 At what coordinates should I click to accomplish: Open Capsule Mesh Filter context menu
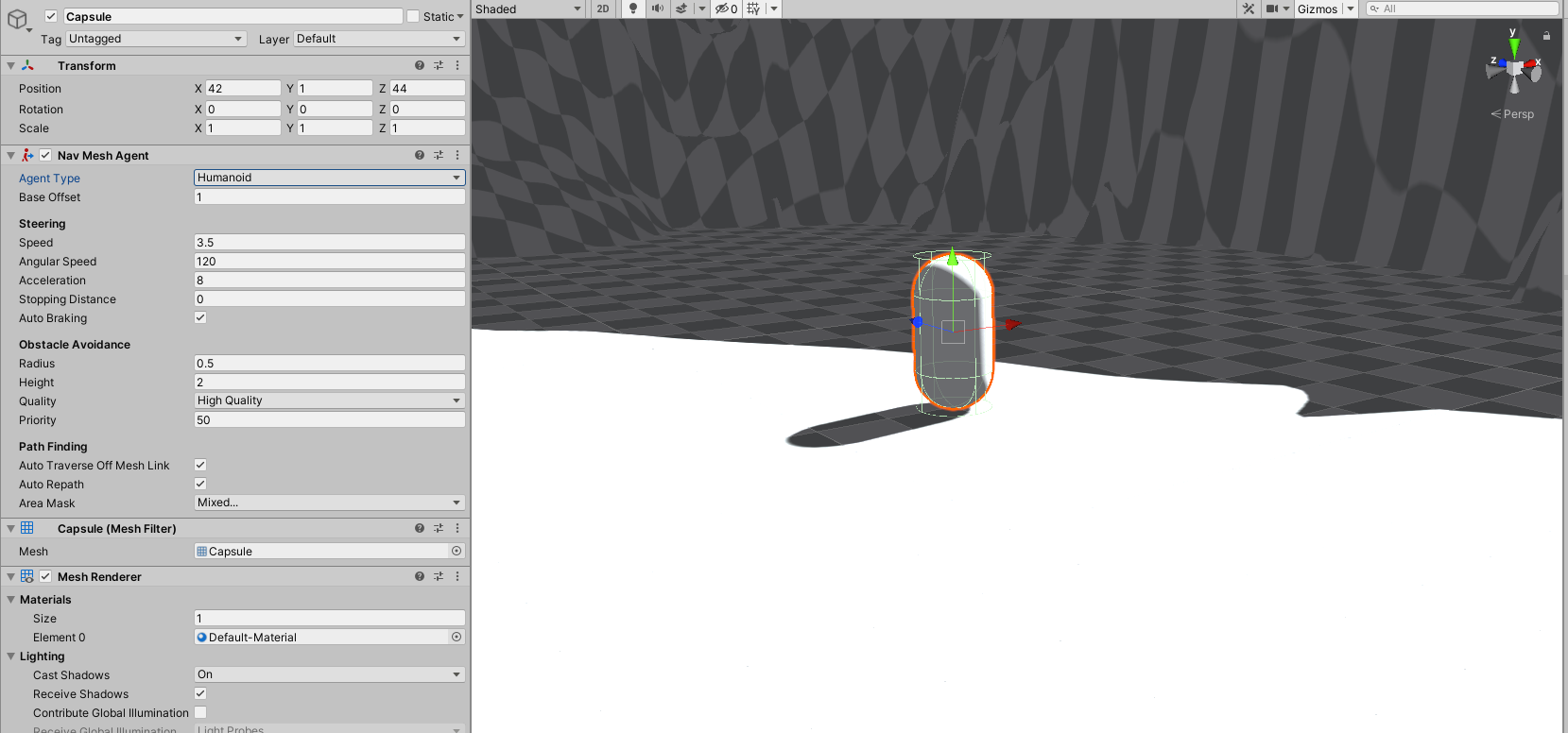(457, 528)
